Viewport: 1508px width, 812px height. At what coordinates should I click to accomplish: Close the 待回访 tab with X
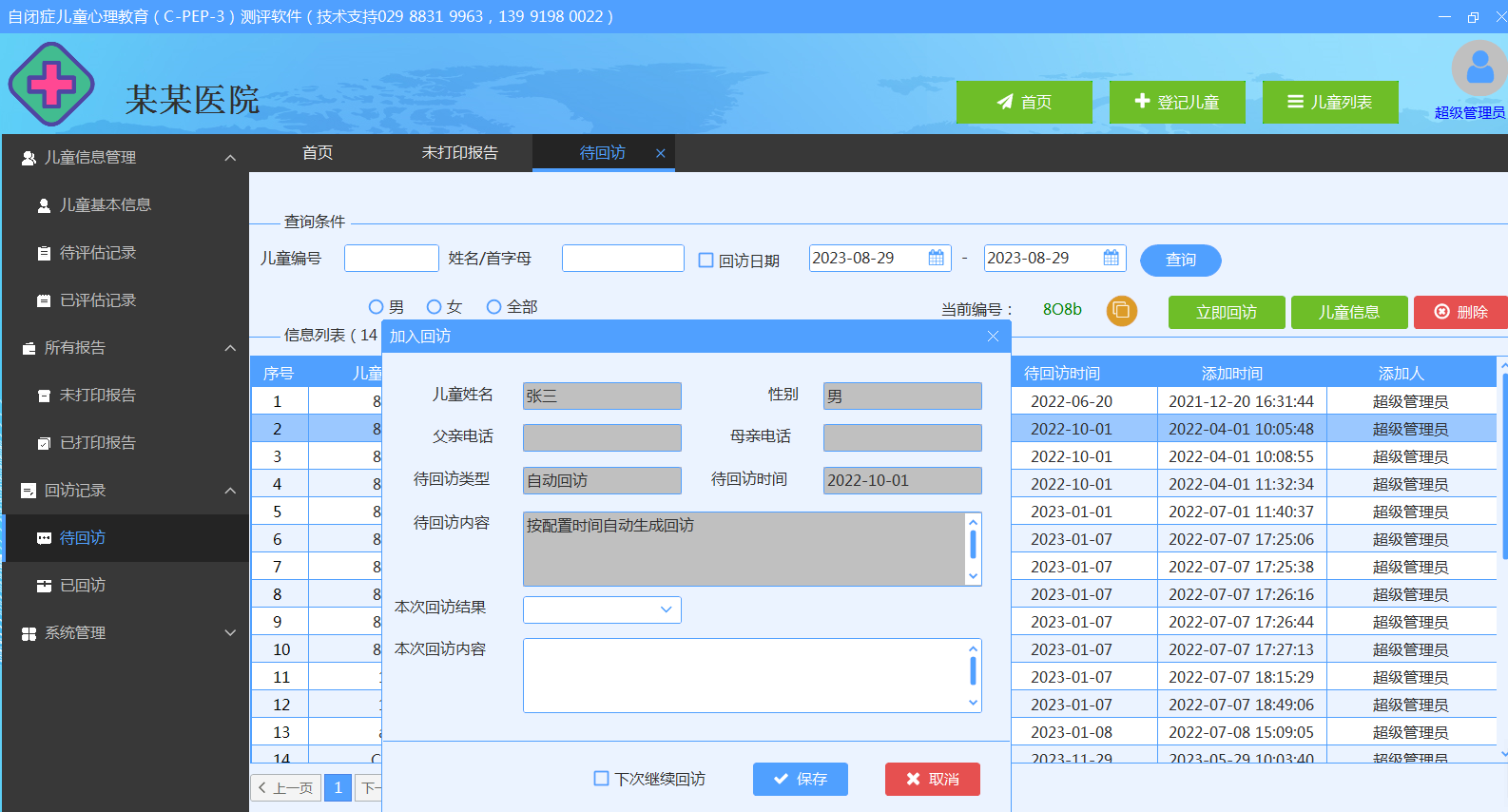pos(660,153)
